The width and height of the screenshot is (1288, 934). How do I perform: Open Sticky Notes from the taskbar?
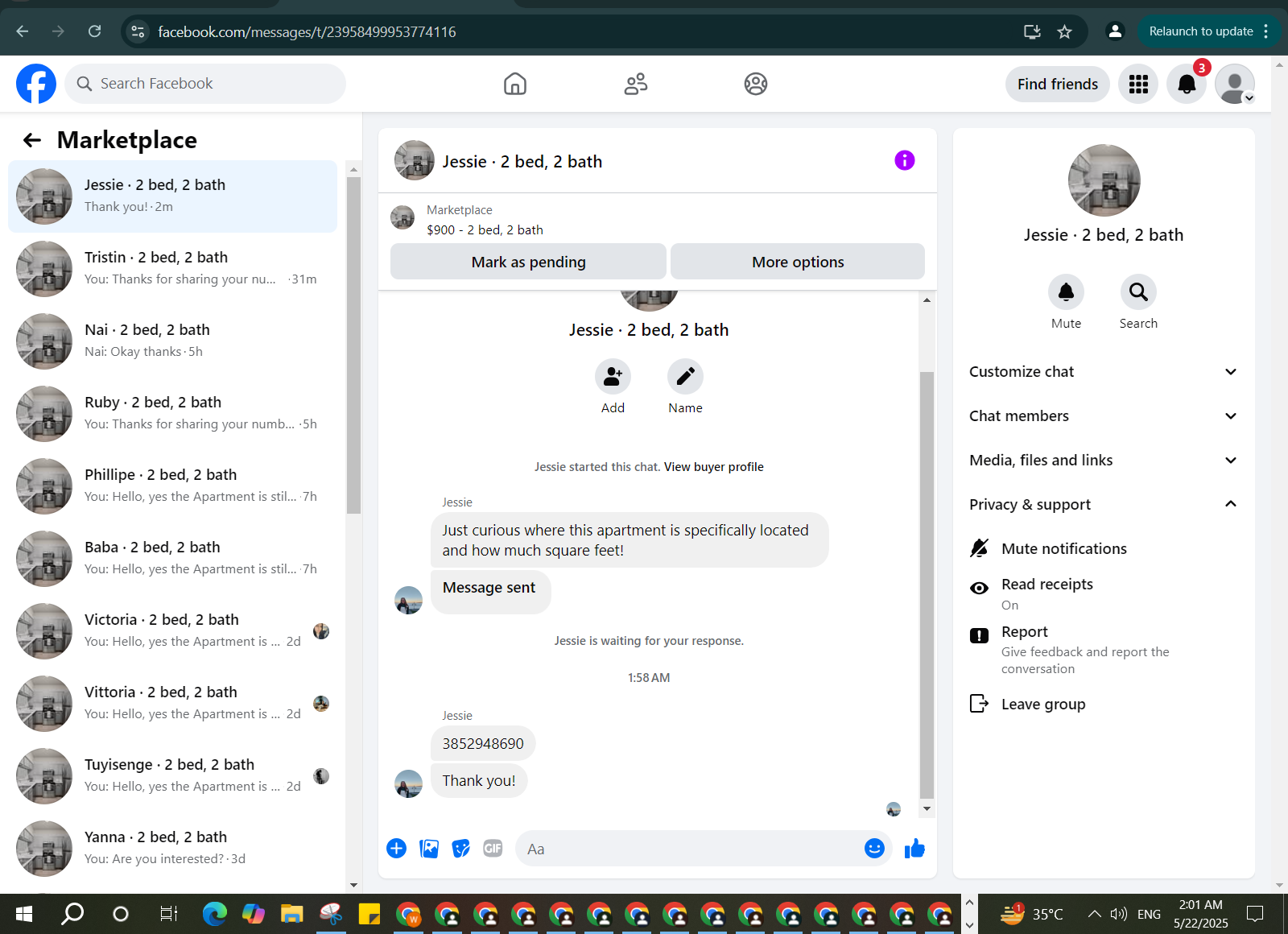(369, 914)
